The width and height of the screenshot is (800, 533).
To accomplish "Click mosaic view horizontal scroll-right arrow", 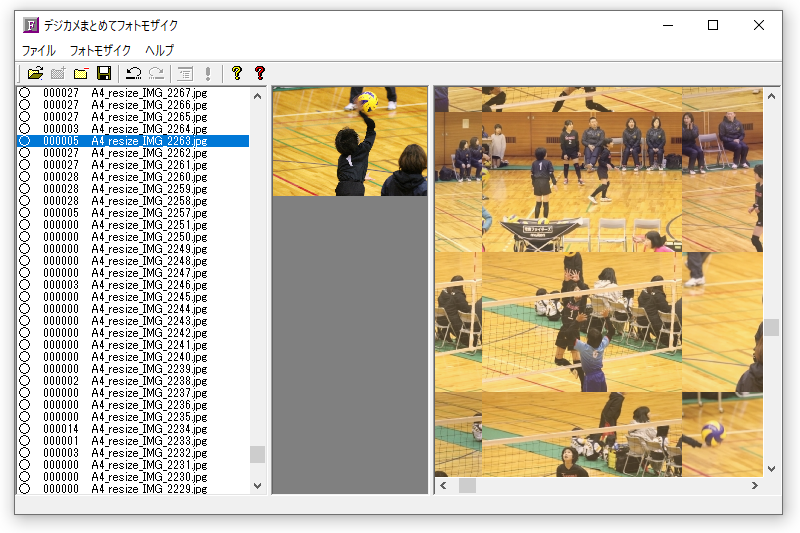I will [755, 486].
